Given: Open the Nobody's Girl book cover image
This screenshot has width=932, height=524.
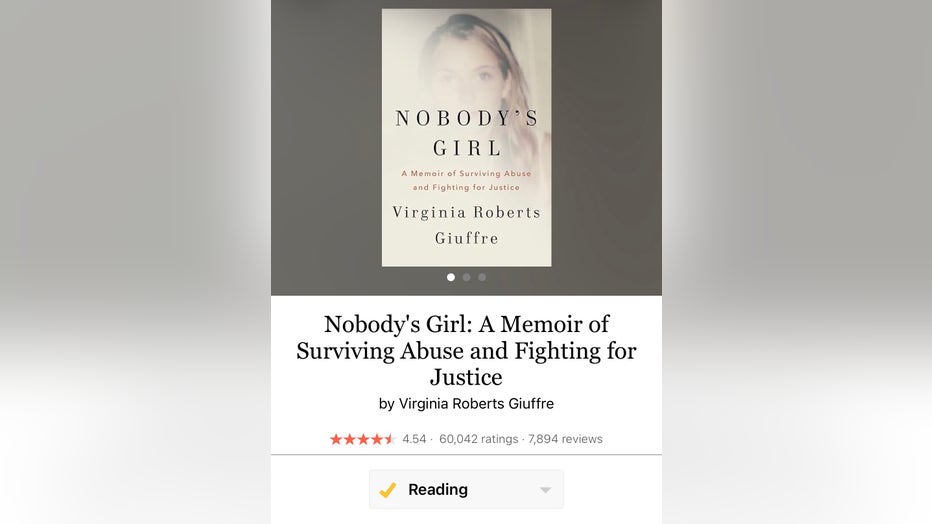Looking at the screenshot, I should click(x=467, y=137).
